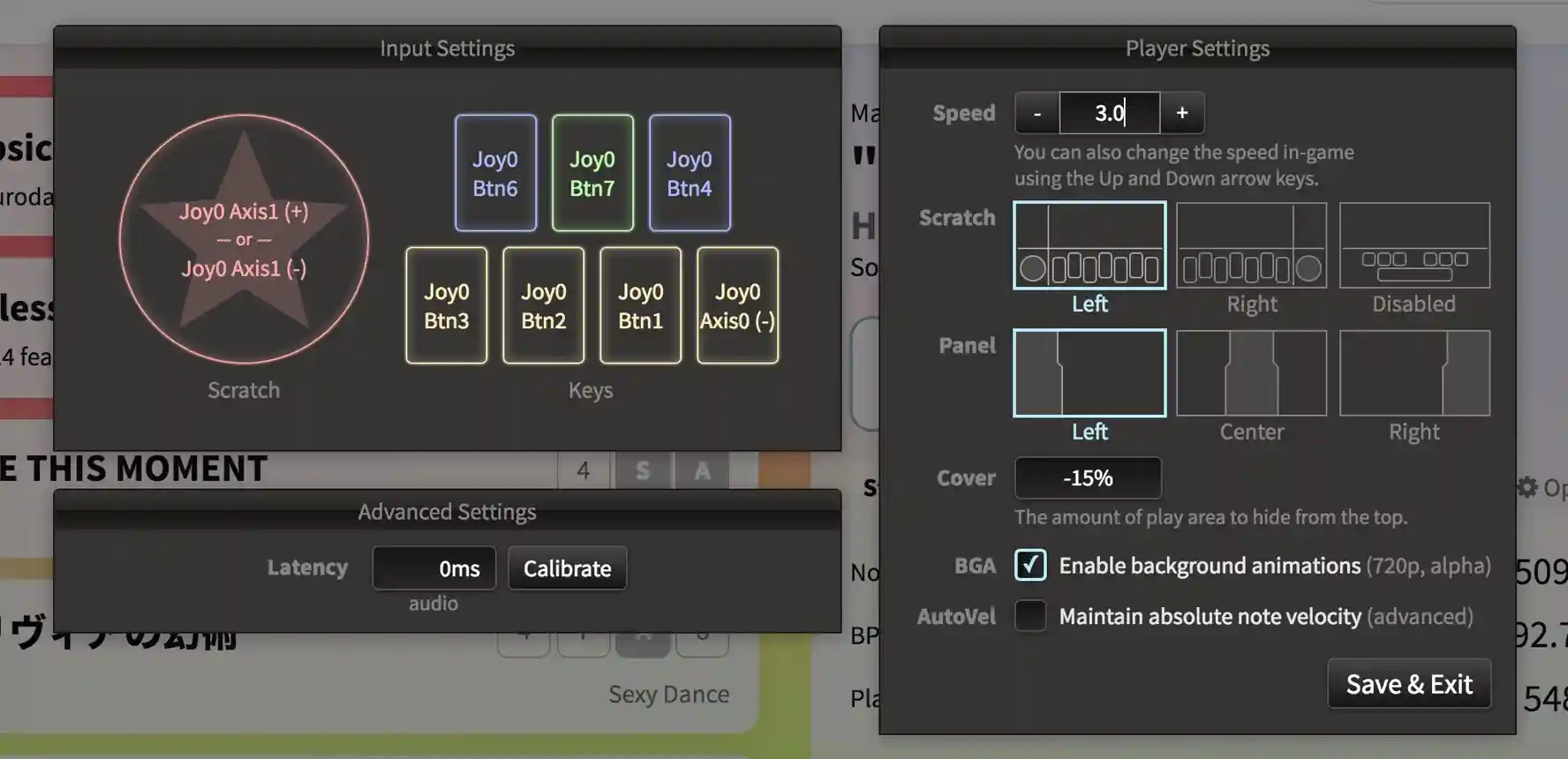Rebind the Joy0 Btn6 key
The image size is (1568, 759).
click(495, 173)
